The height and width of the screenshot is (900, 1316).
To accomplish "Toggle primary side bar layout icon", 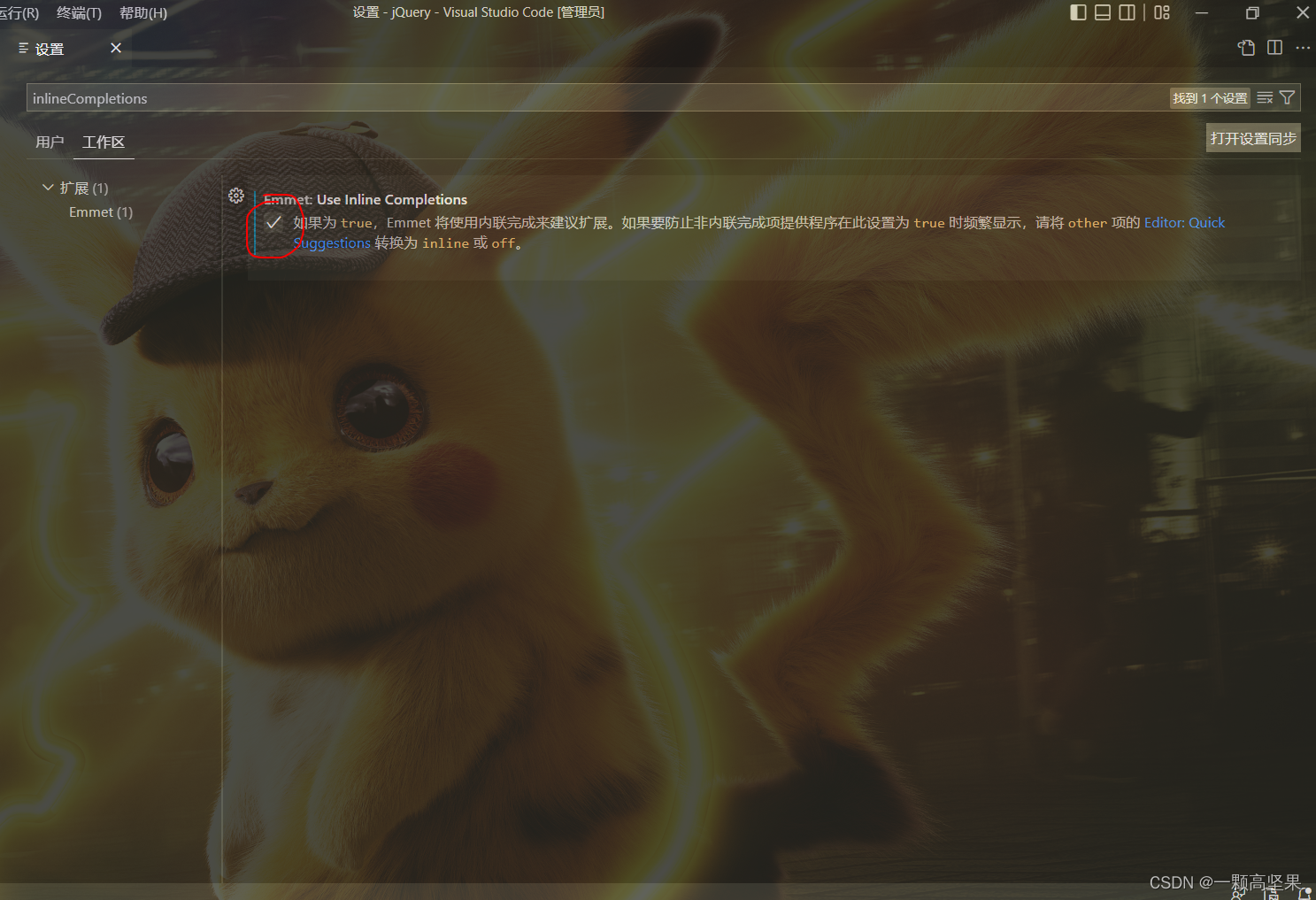I will click(1078, 12).
